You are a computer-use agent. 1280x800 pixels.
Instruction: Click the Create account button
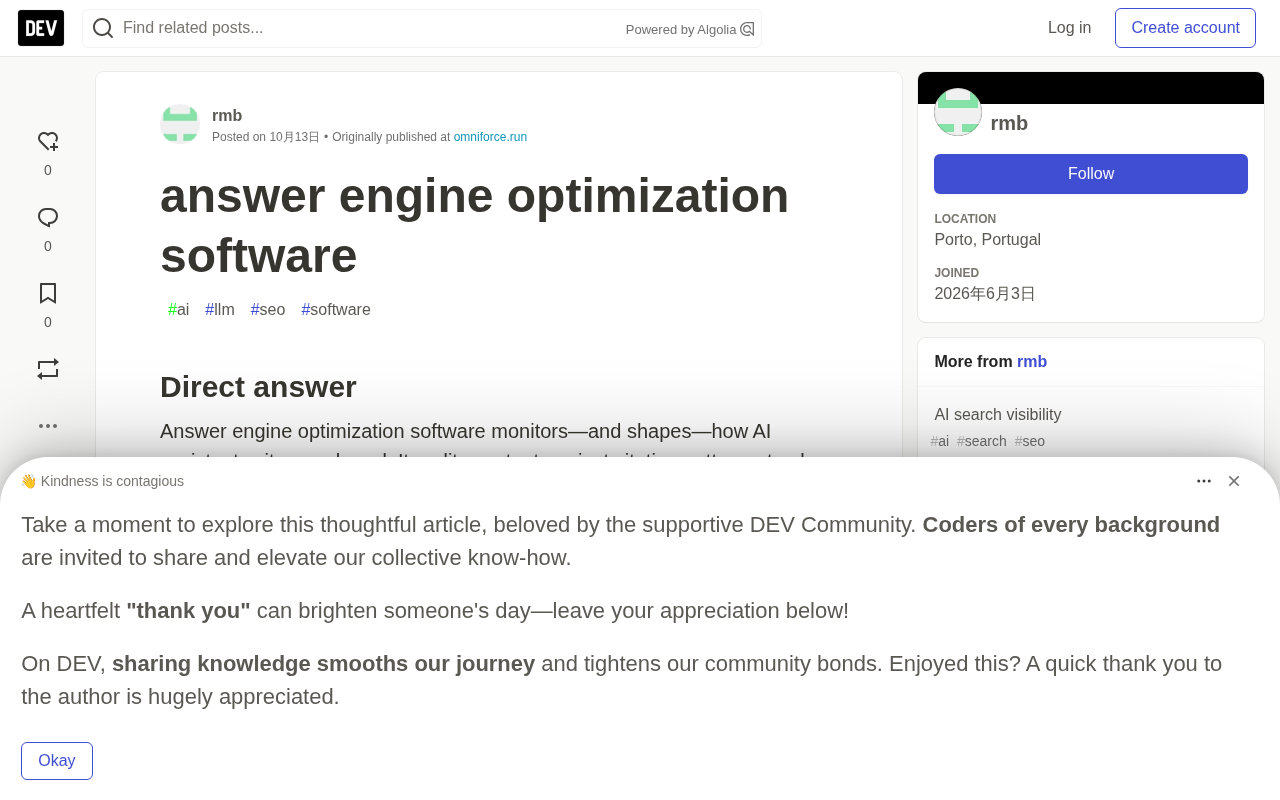tap(1185, 28)
